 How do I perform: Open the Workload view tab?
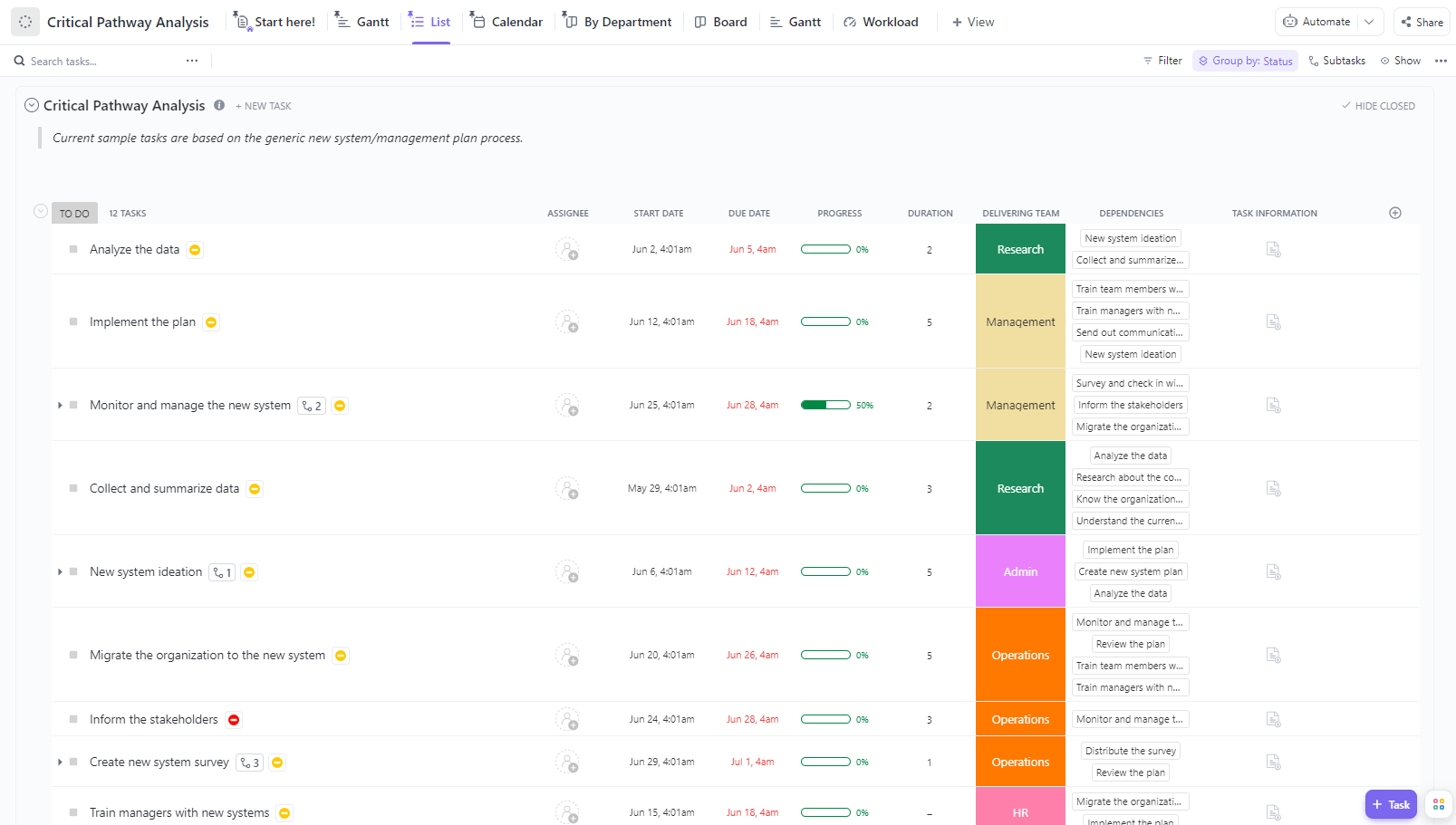(x=880, y=22)
